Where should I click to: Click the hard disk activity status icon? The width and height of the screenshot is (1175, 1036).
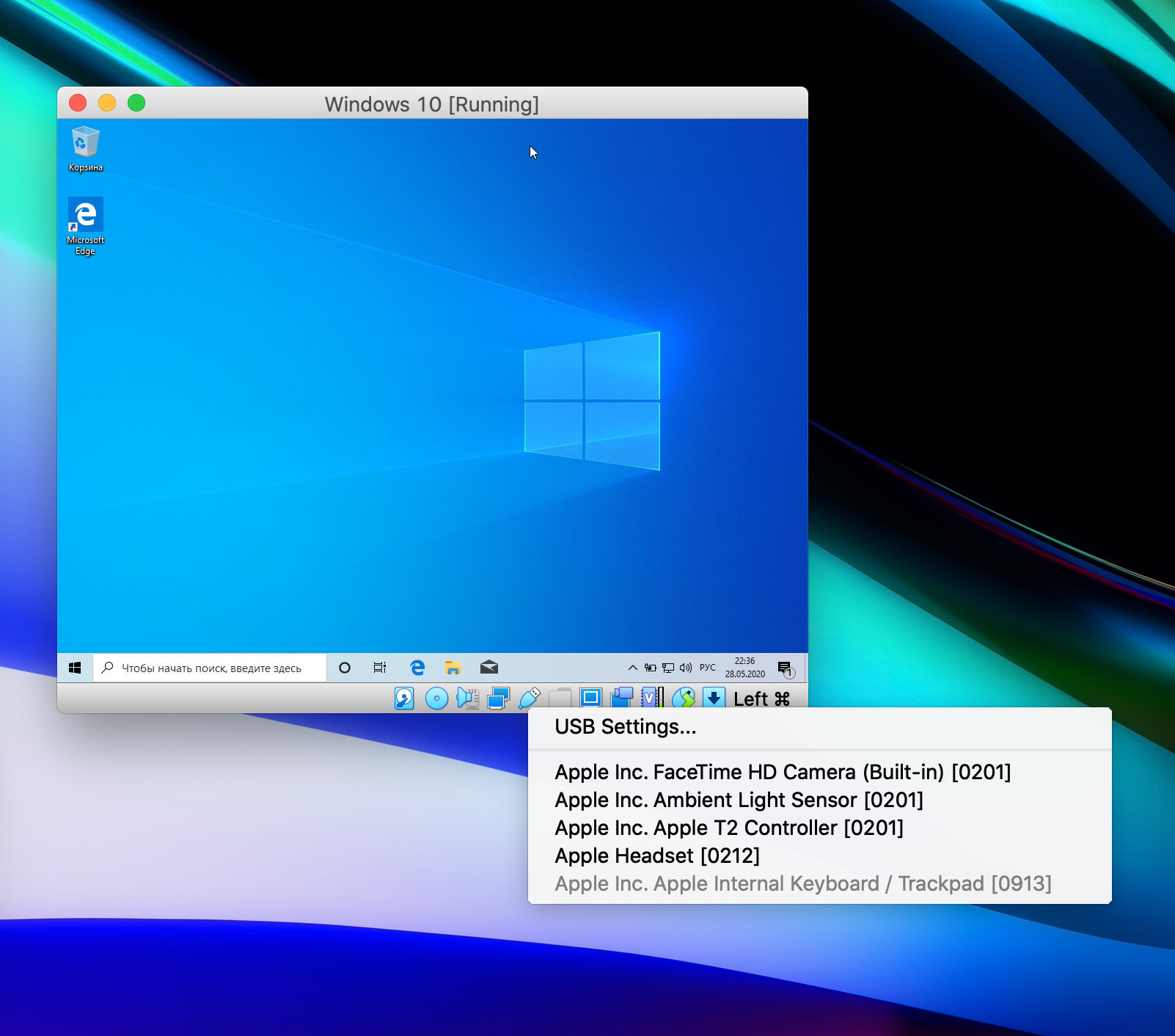coord(404,698)
